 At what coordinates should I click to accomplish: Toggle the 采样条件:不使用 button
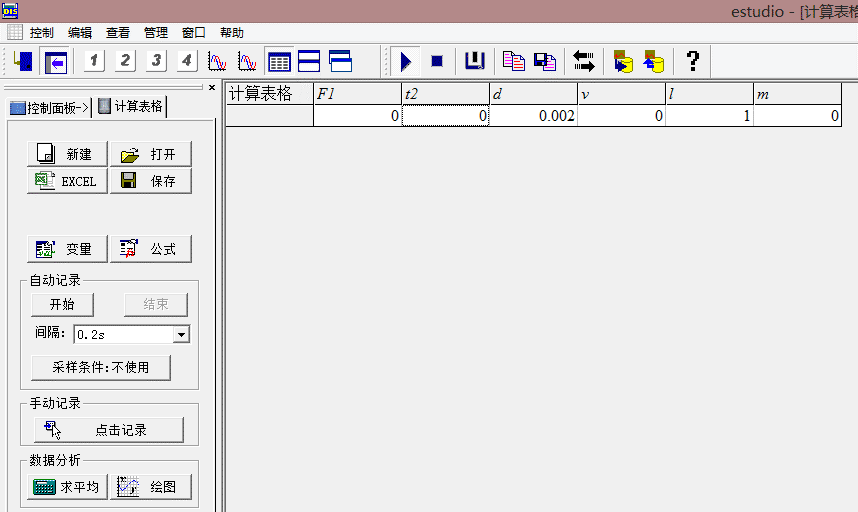[x=100, y=367]
